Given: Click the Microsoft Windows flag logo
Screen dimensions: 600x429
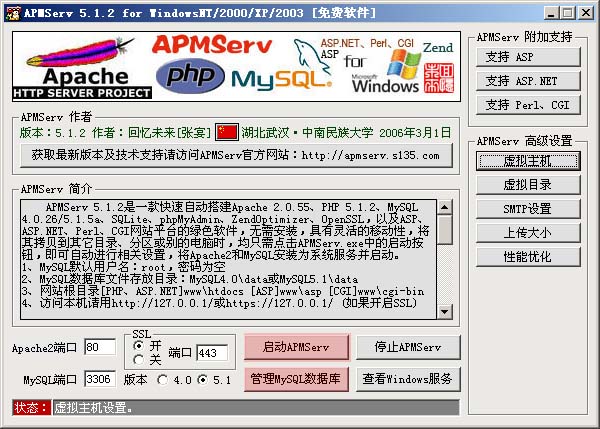Looking at the screenshot, I should 403,65.
